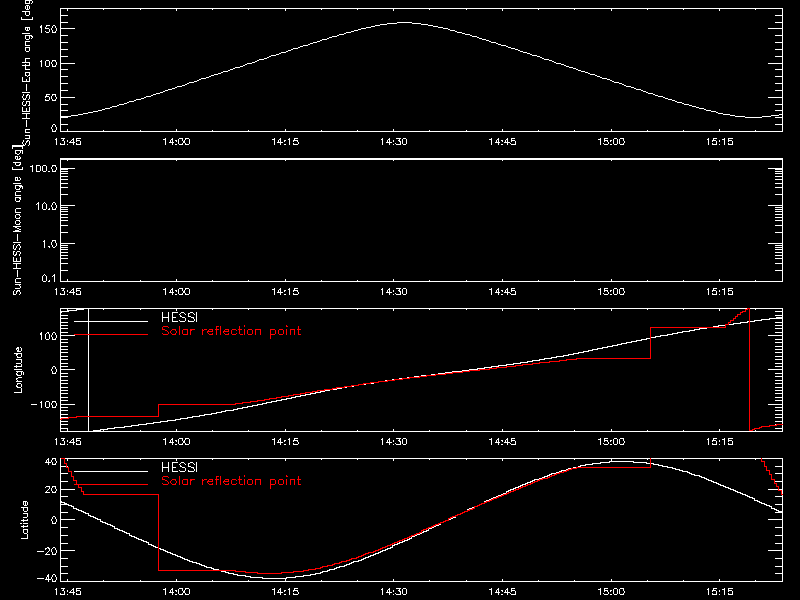Viewport: 800px width, 600px height.
Task: Click the 0.1 tick on Moon angle axis
Action: coord(49,278)
